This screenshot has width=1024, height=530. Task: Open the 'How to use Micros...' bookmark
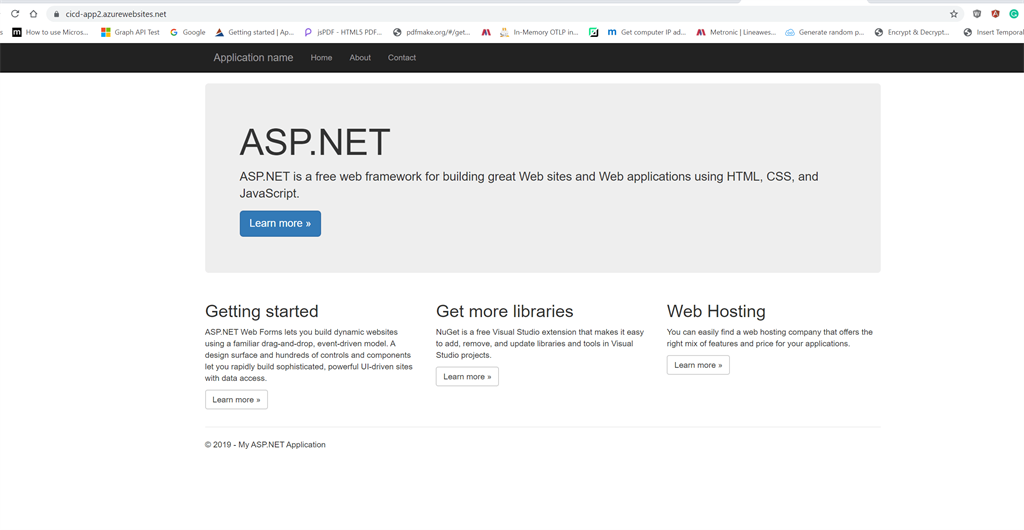pos(50,32)
